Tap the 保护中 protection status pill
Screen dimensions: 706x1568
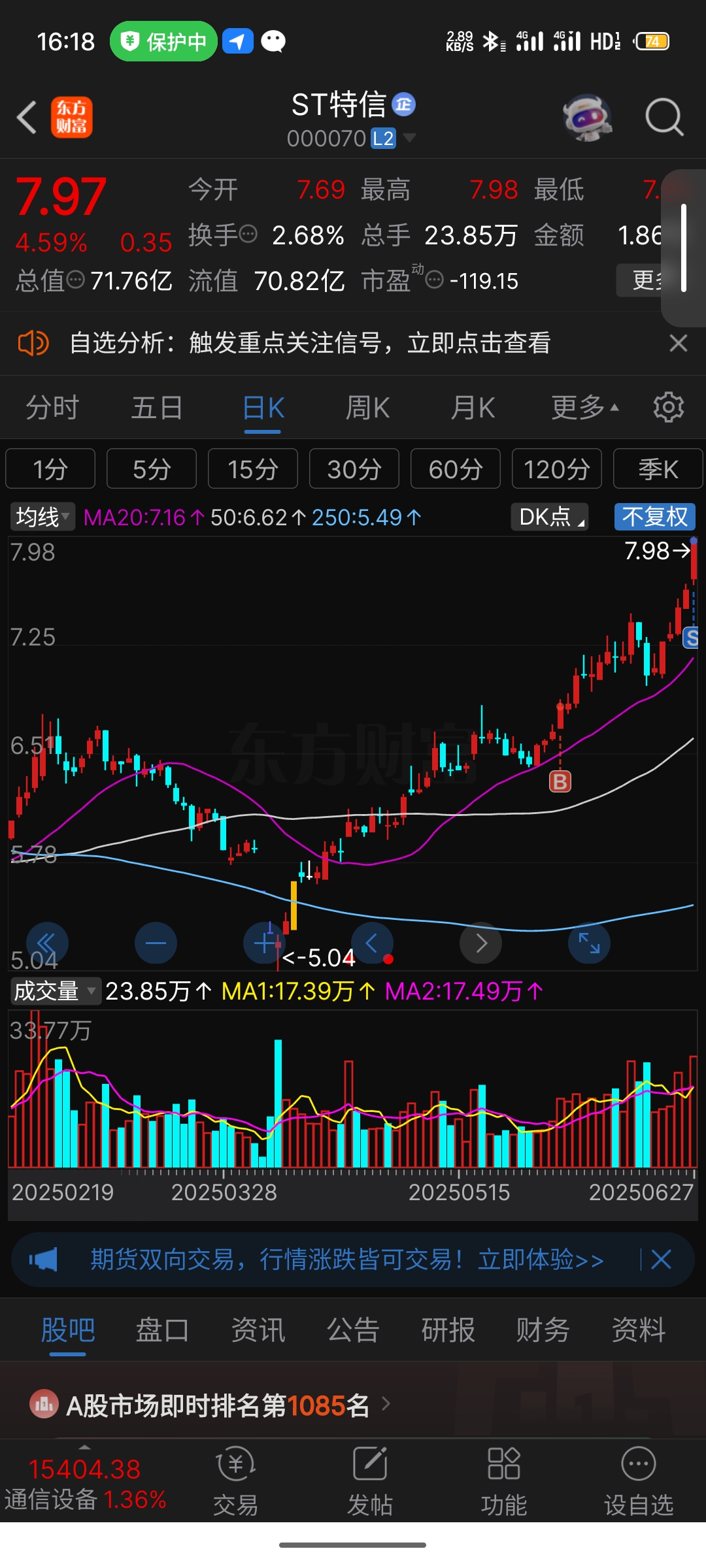click(163, 41)
